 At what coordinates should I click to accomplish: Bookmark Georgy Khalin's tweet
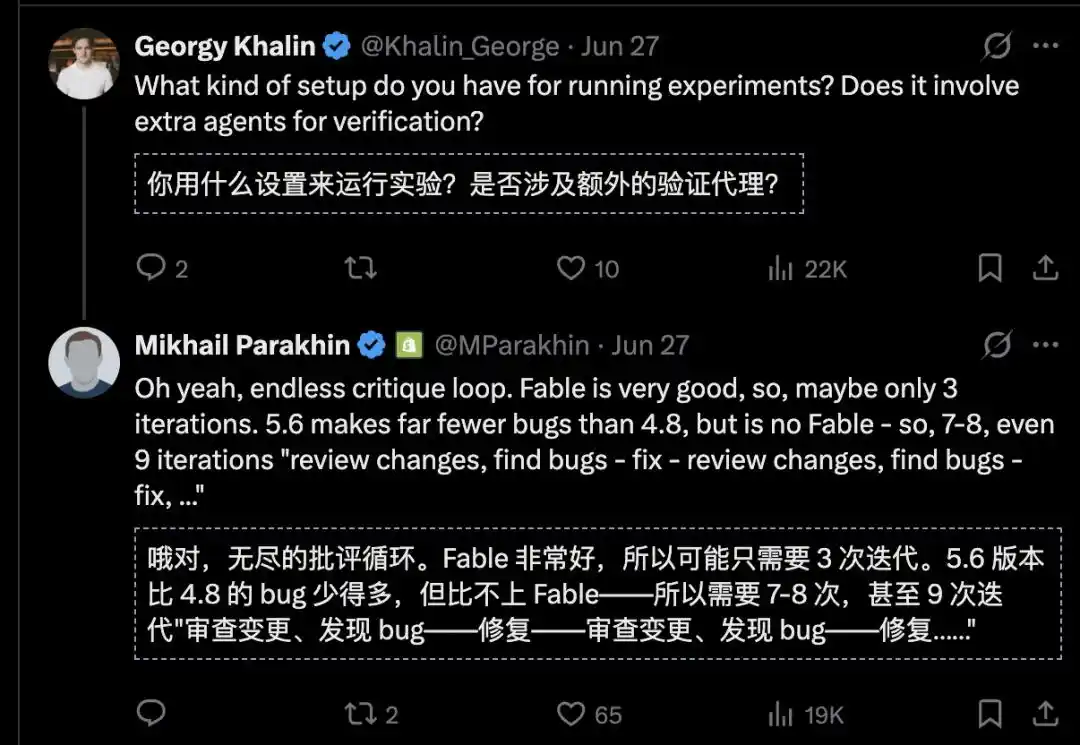click(x=990, y=267)
